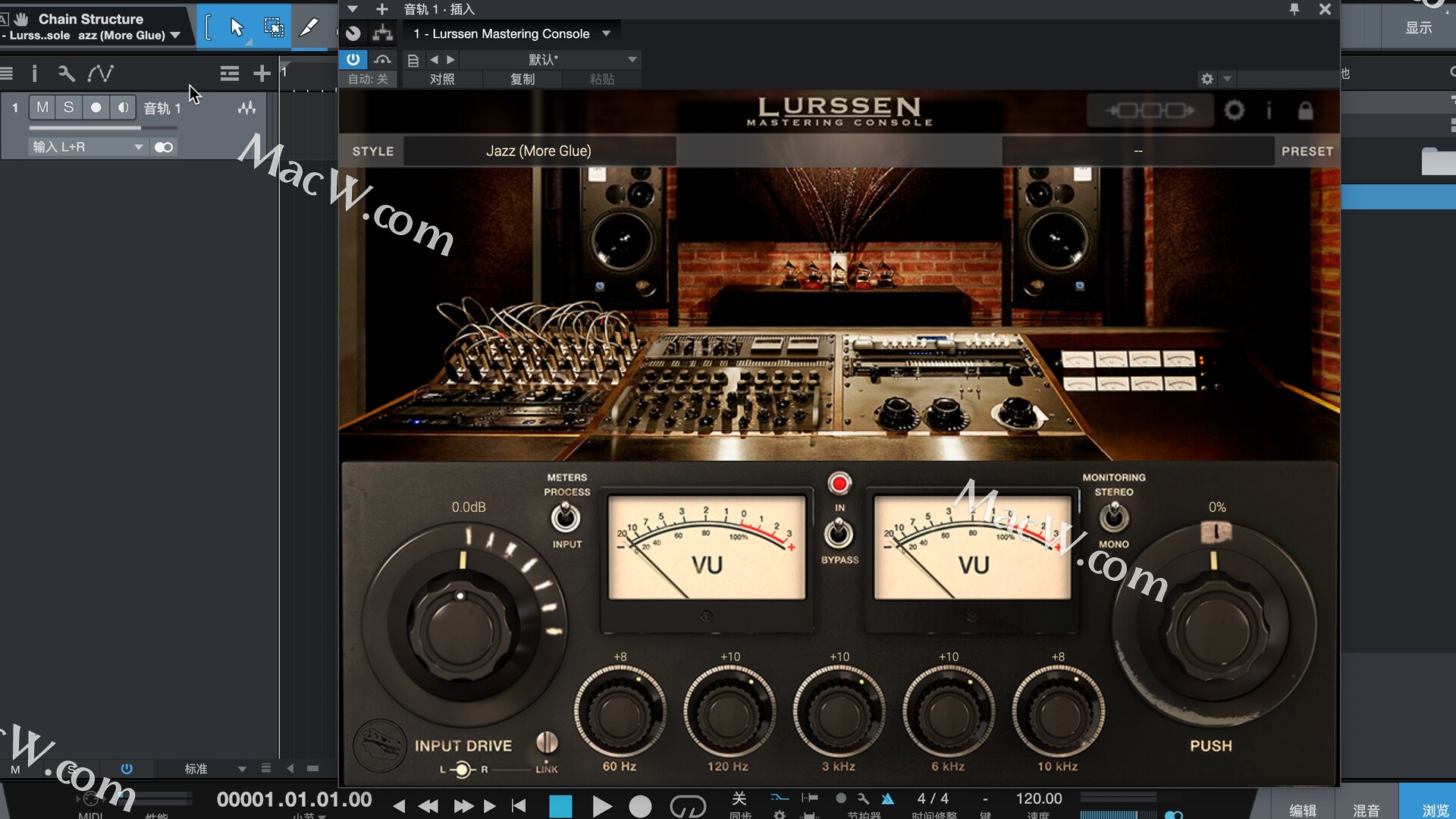Viewport: 1456px width, 819px height.
Task: Click the INPUT DRIVE knob
Action: 462,629
